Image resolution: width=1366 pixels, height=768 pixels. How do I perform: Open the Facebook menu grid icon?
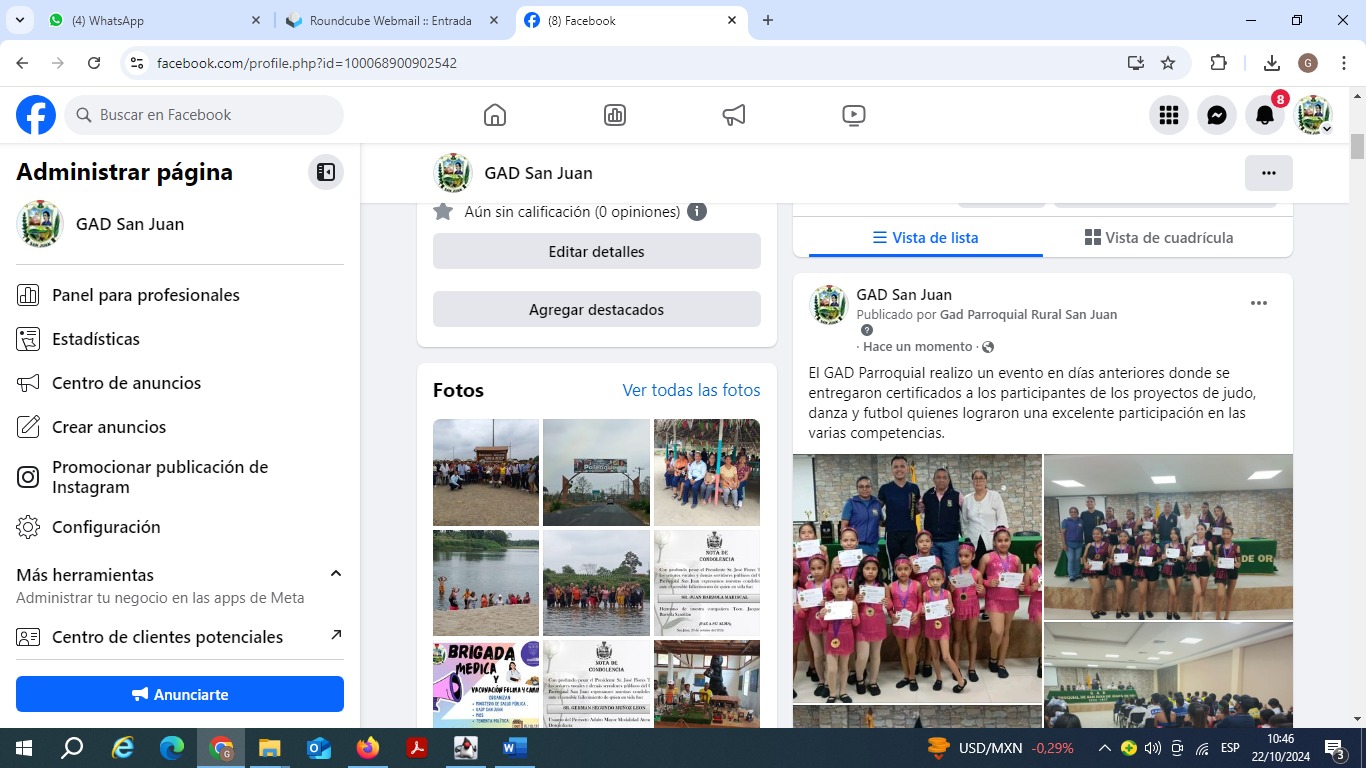click(1169, 115)
